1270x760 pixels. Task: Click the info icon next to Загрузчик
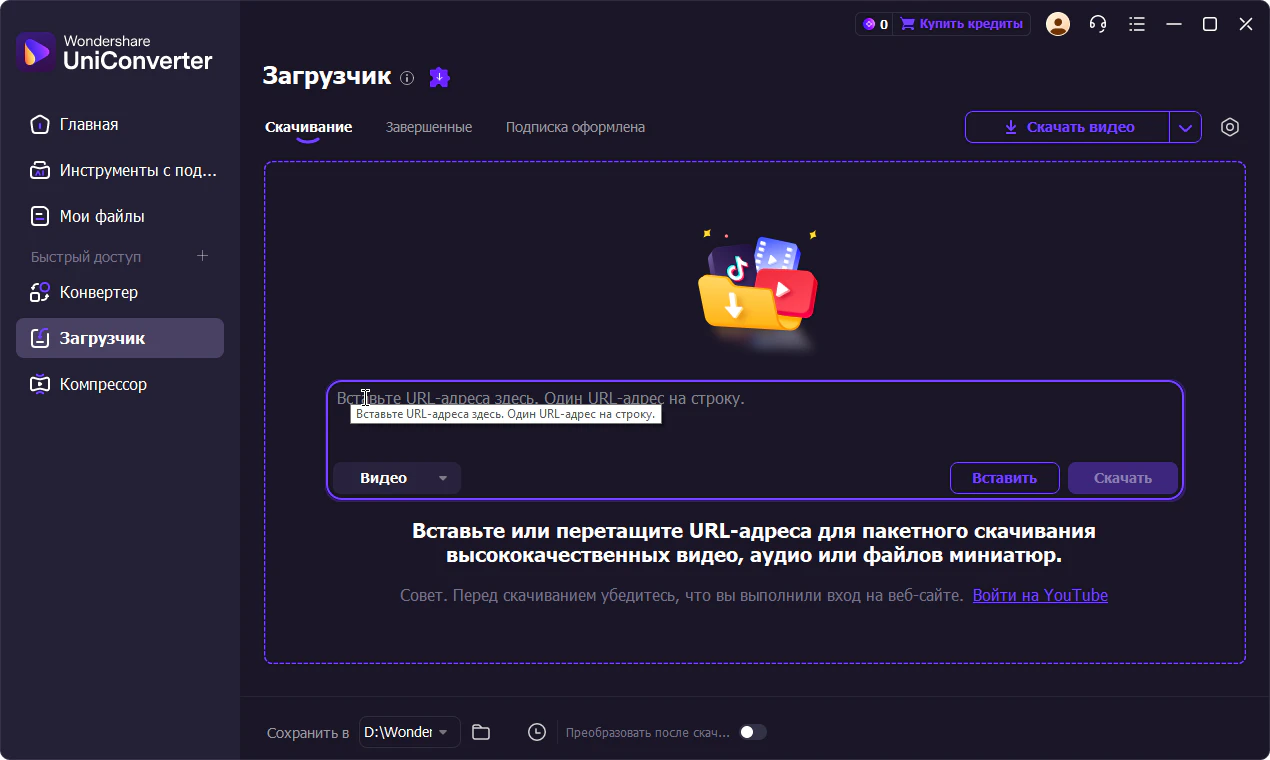tap(407, 78)
